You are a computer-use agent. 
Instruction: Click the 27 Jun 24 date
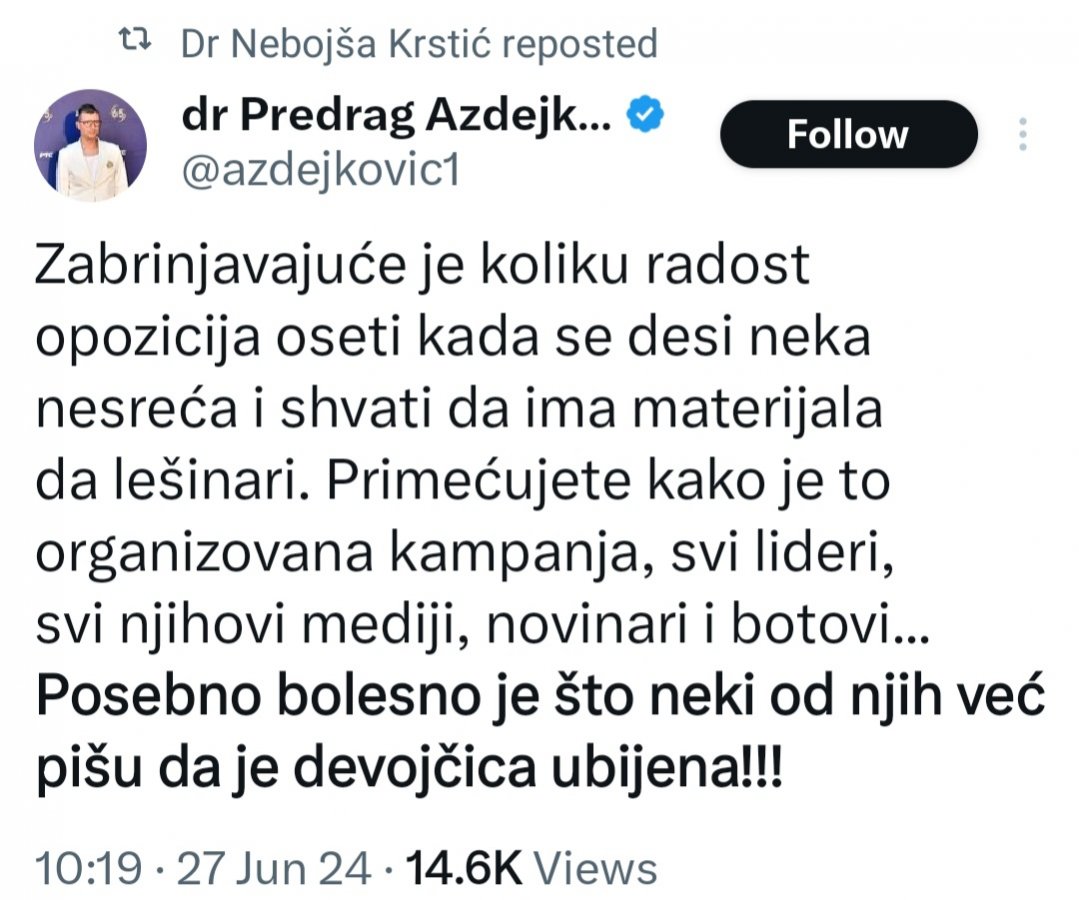pos(272,867)
